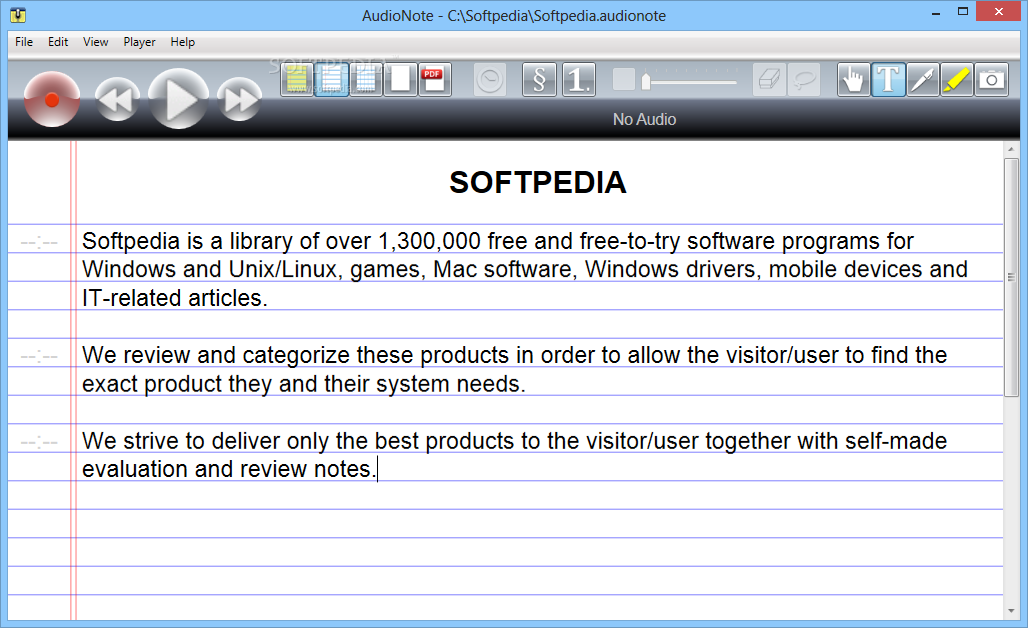Click the fast-forward playback button
This screenshot has width=1028, height=628.
pos(239,100)
